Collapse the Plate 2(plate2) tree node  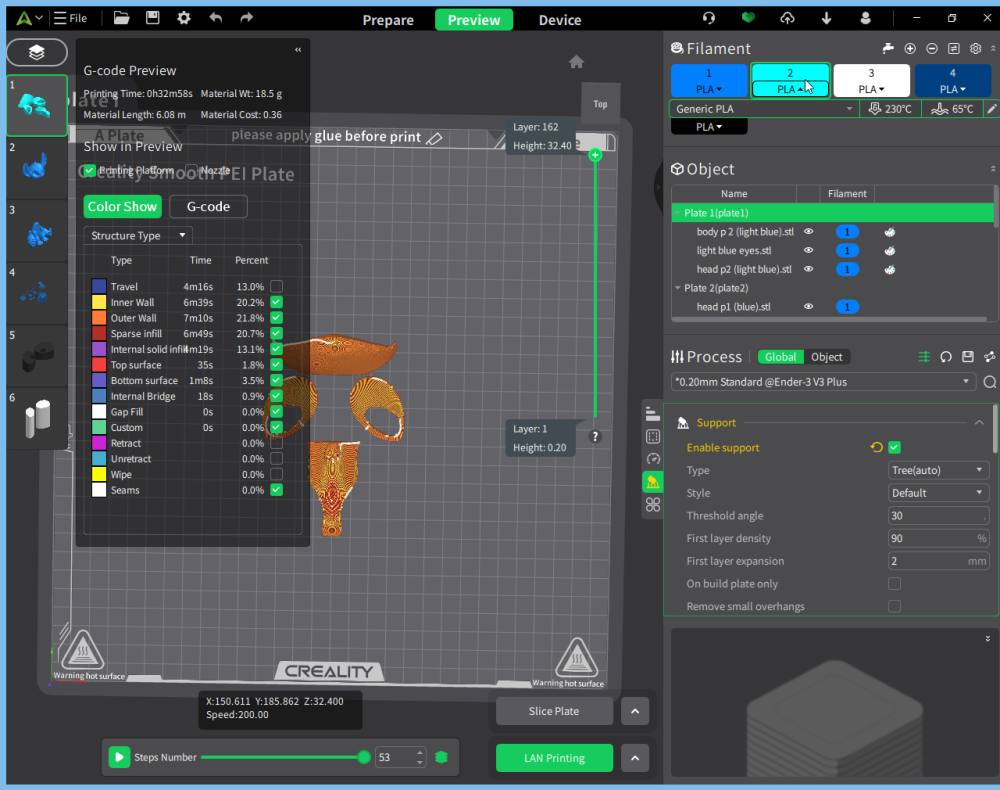pos(677,288)
